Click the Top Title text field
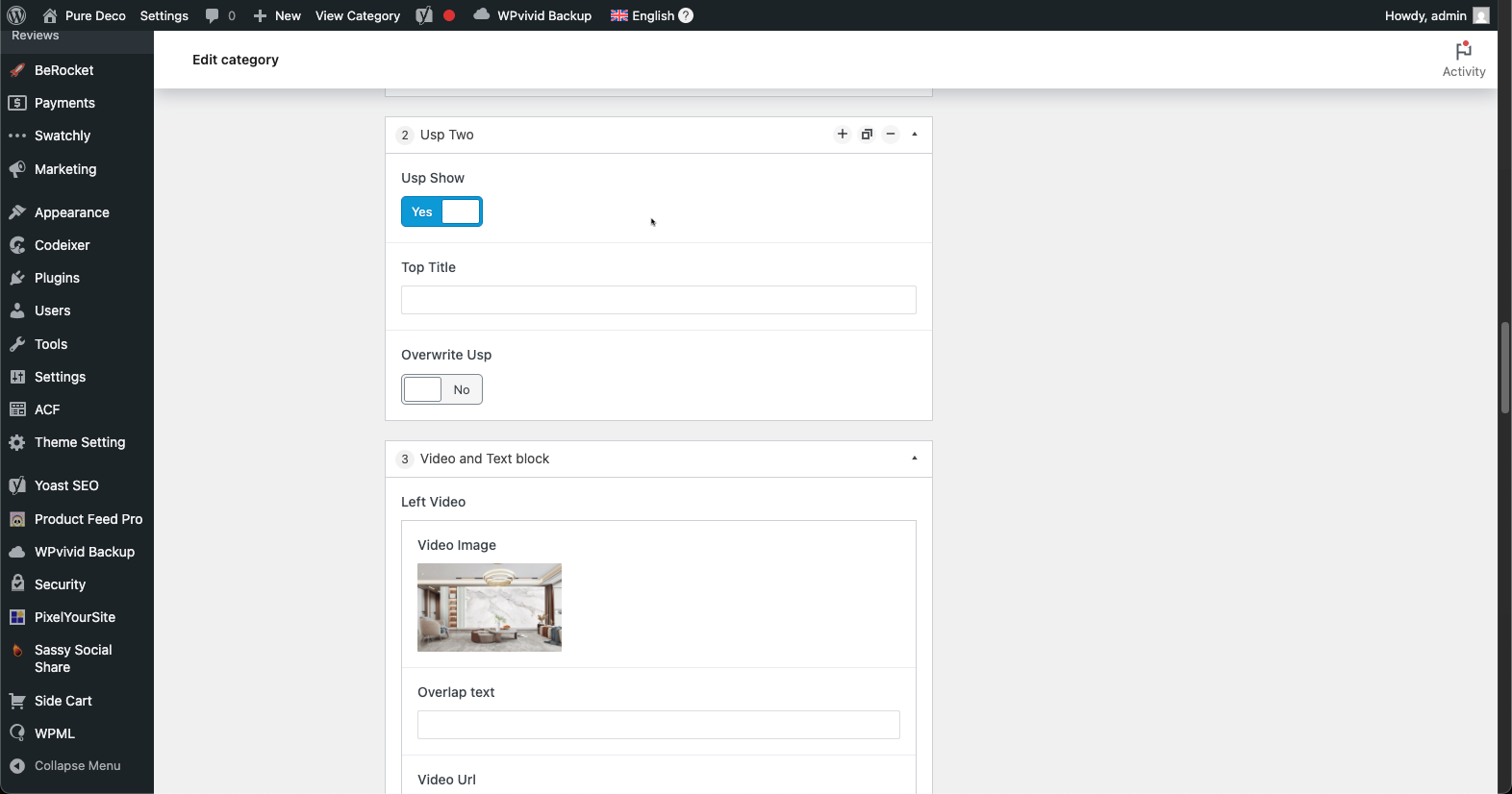 click(659, 300)
